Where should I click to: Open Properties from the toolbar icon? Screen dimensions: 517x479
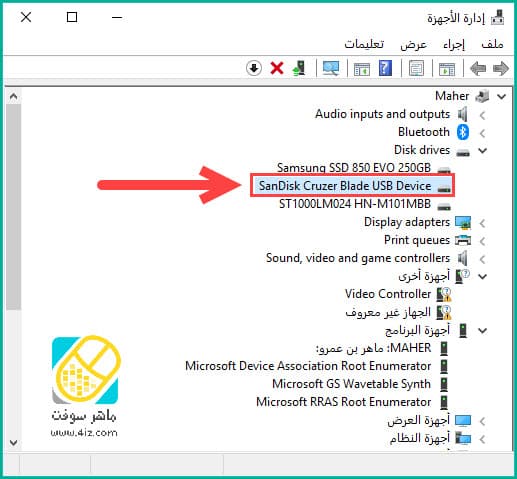416,69
